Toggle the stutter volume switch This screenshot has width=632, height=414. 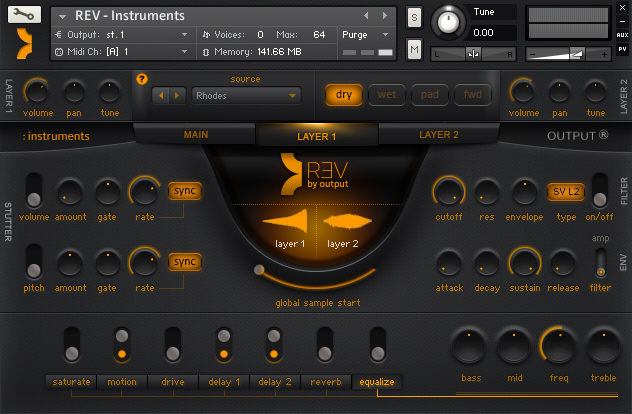pos(34,191)
